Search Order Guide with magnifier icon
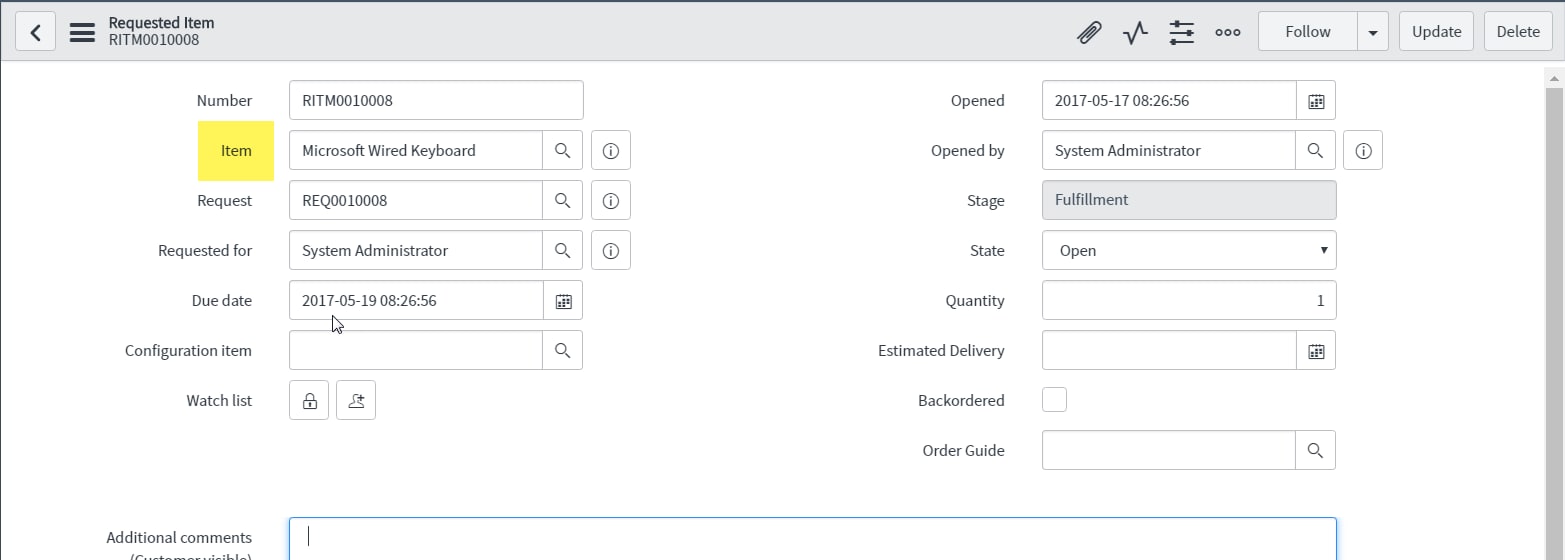Viewport: 1565px width, 560px height. (1316, 450)
